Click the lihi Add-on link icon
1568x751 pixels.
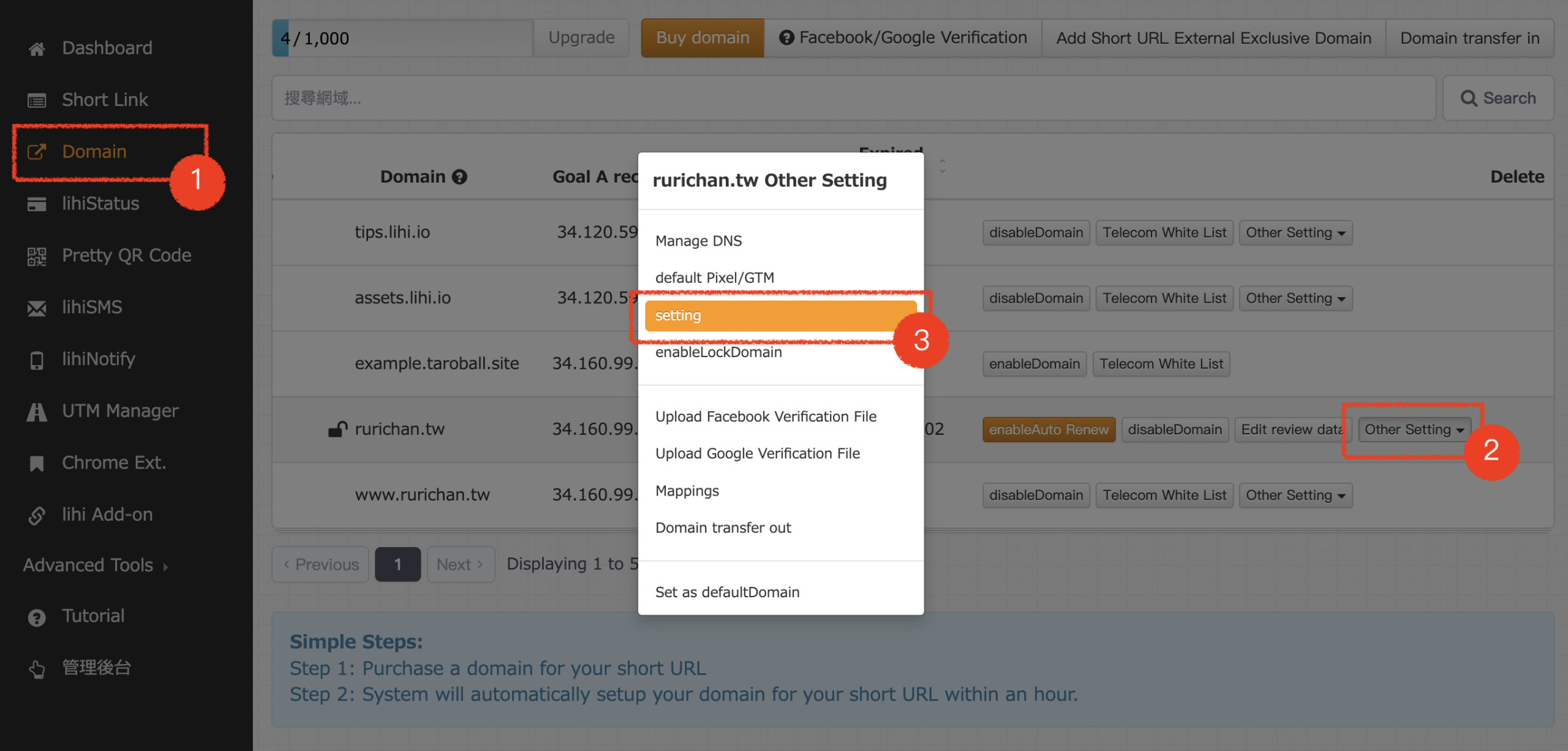37,515
